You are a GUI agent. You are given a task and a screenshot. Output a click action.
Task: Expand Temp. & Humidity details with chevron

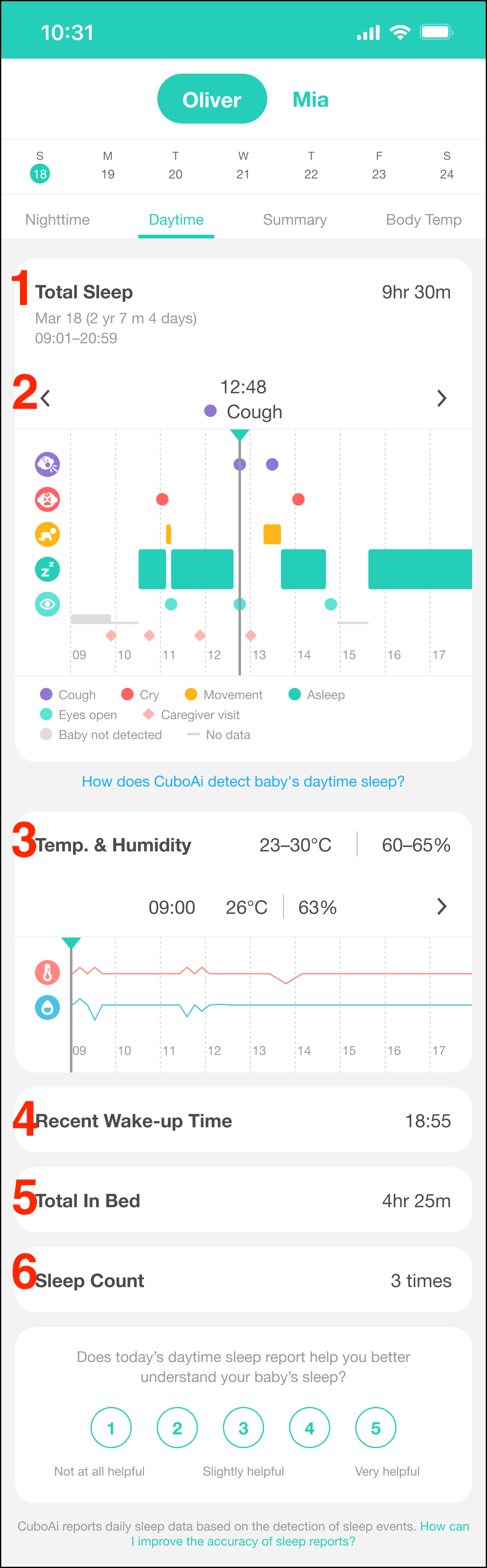coord(442,907)
